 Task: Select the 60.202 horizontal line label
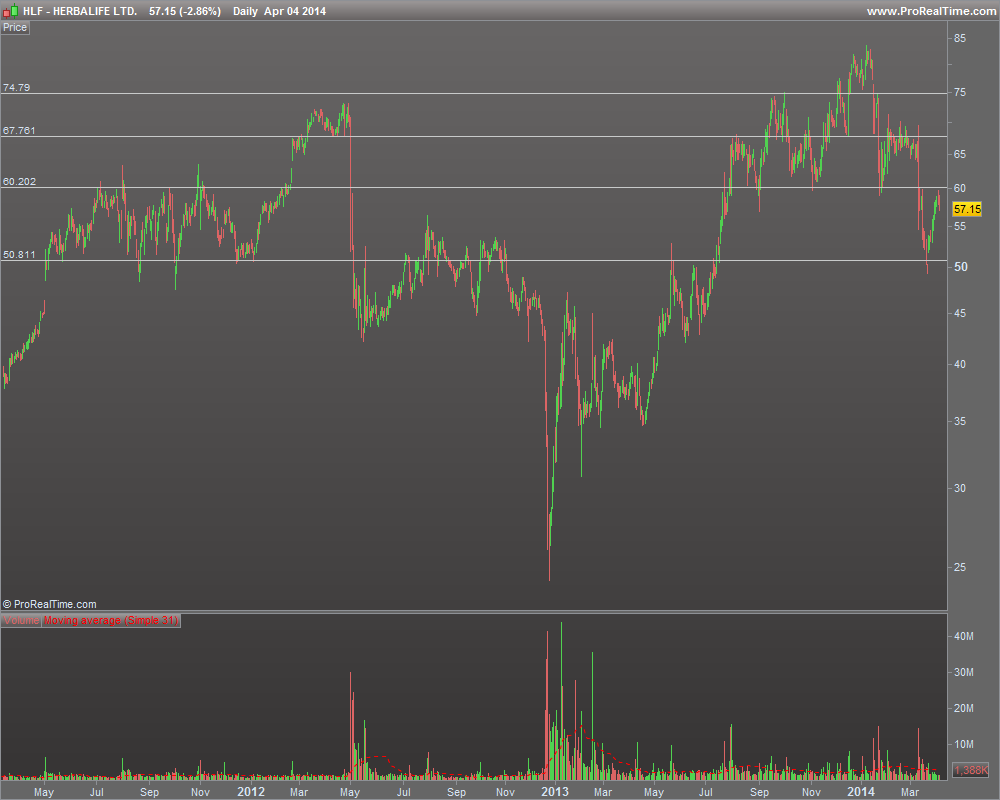click(x=19, y=181)
